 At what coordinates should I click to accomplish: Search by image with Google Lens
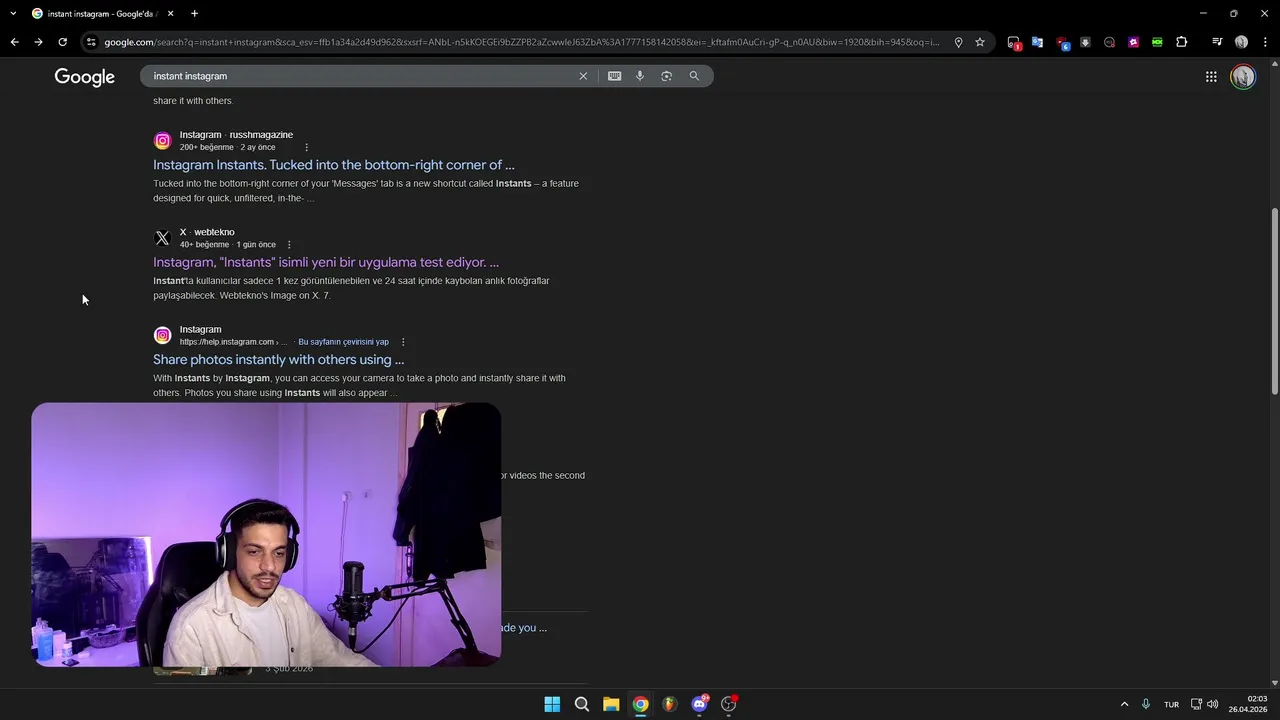(666, 76)
